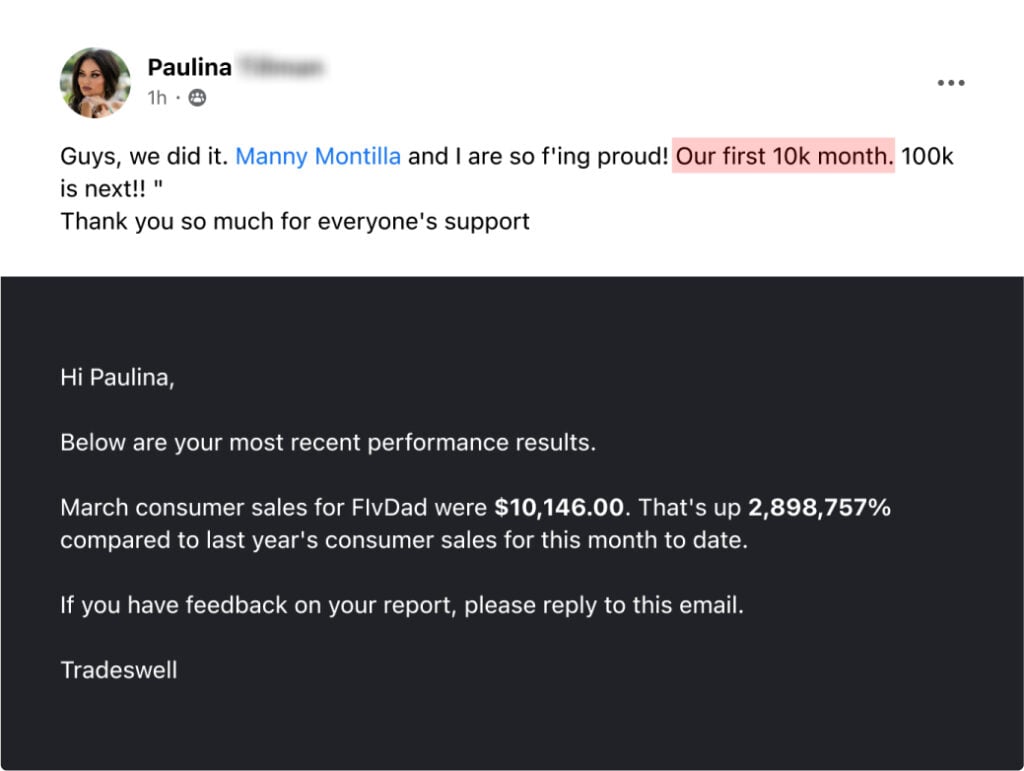The image size is (1024, 771).
Task: Open the post options three-dot menu
Action: point(951,83)
